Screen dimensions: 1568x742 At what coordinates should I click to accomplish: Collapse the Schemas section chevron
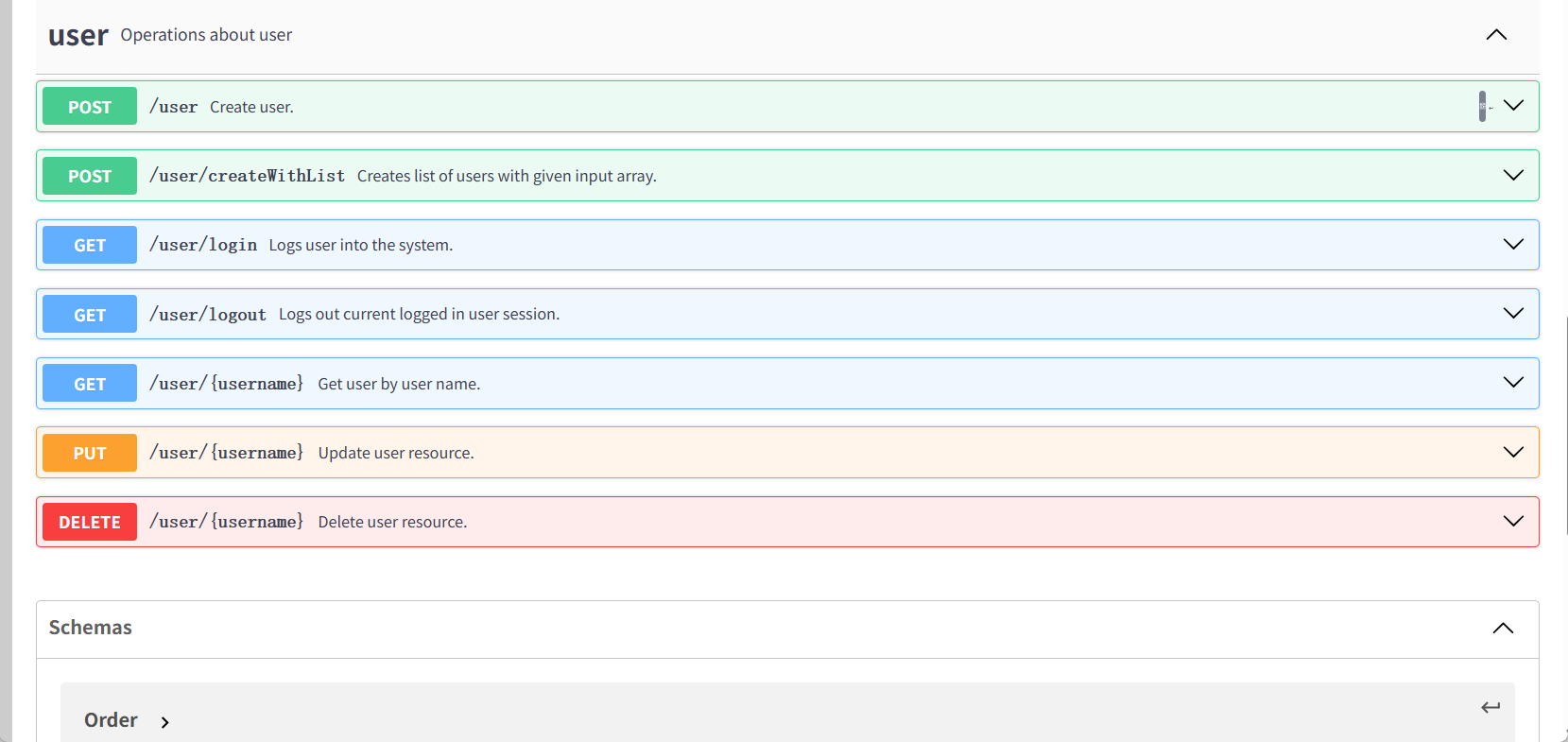pyautogui.click(x=1503, y=629)
